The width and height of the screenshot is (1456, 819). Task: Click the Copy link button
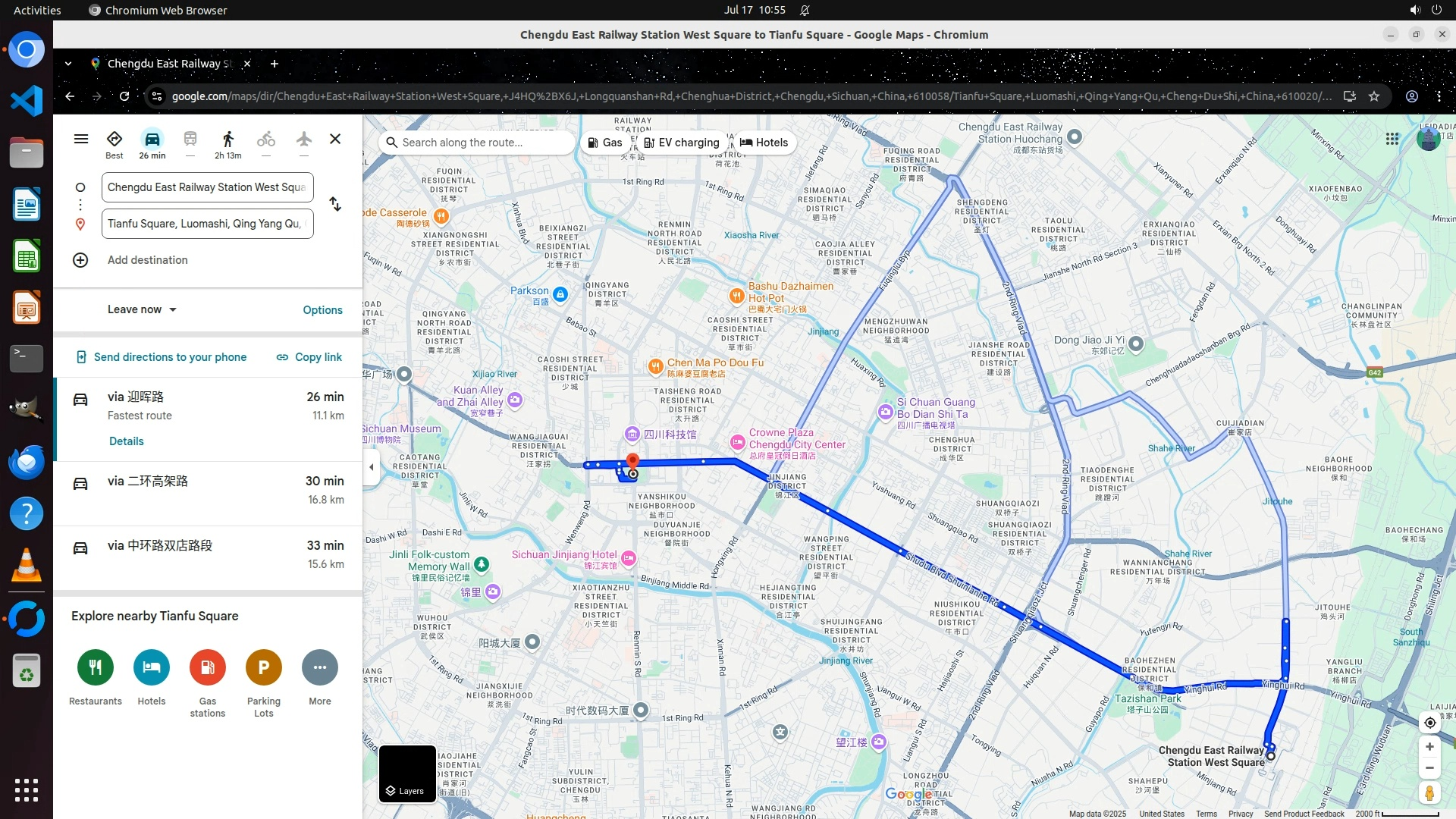tap(309, 357)
